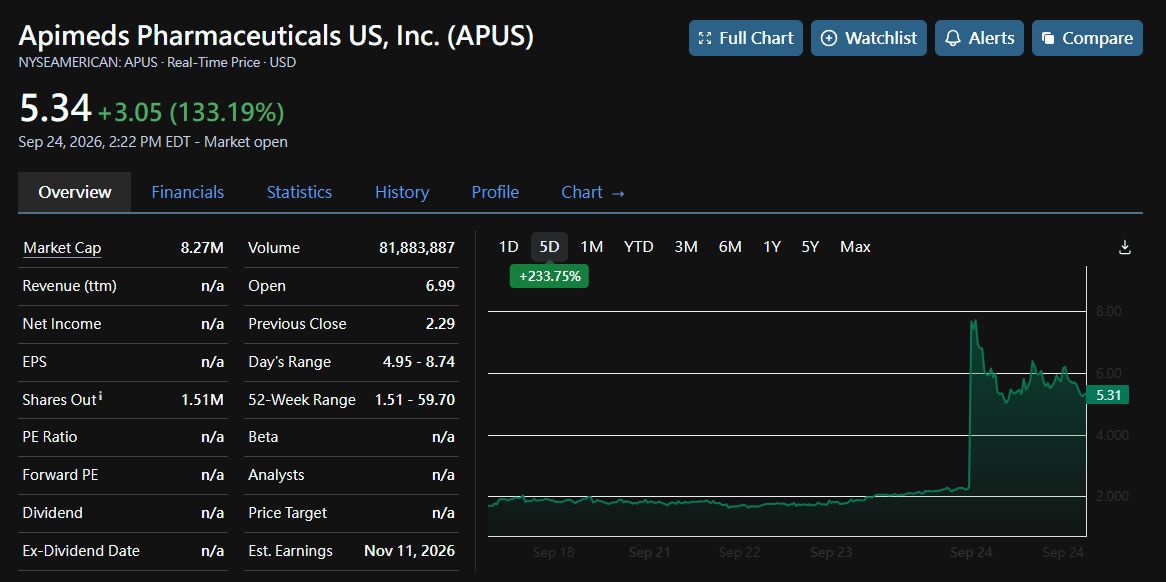Go to the History tab
Viewport: 1166px width, 582px height.
point(402,193)
